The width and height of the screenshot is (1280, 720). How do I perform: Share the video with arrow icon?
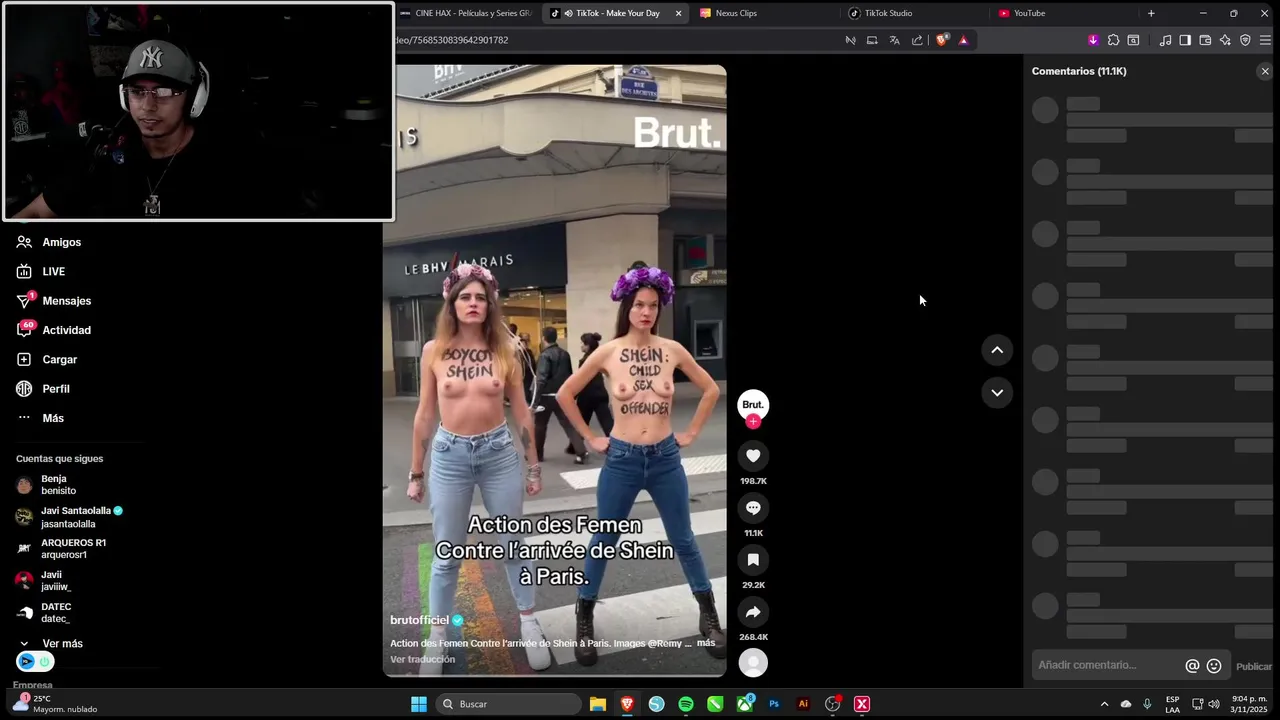pyautogui.click(x=753, y=612)
